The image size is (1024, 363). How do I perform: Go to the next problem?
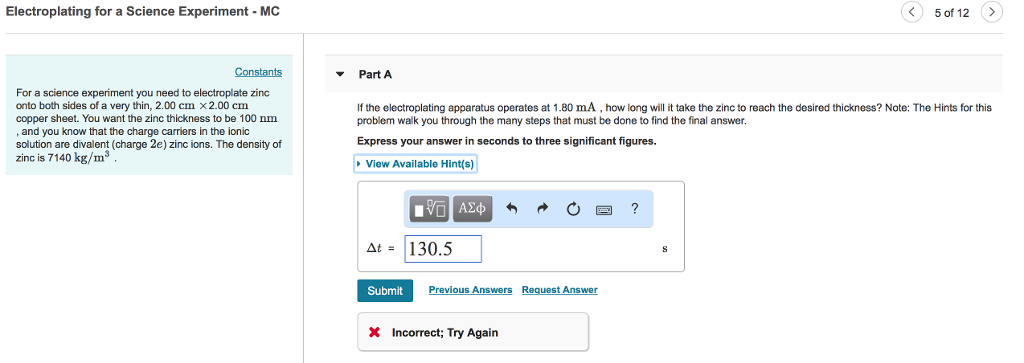pyautogui.click(x=991, y=12)
